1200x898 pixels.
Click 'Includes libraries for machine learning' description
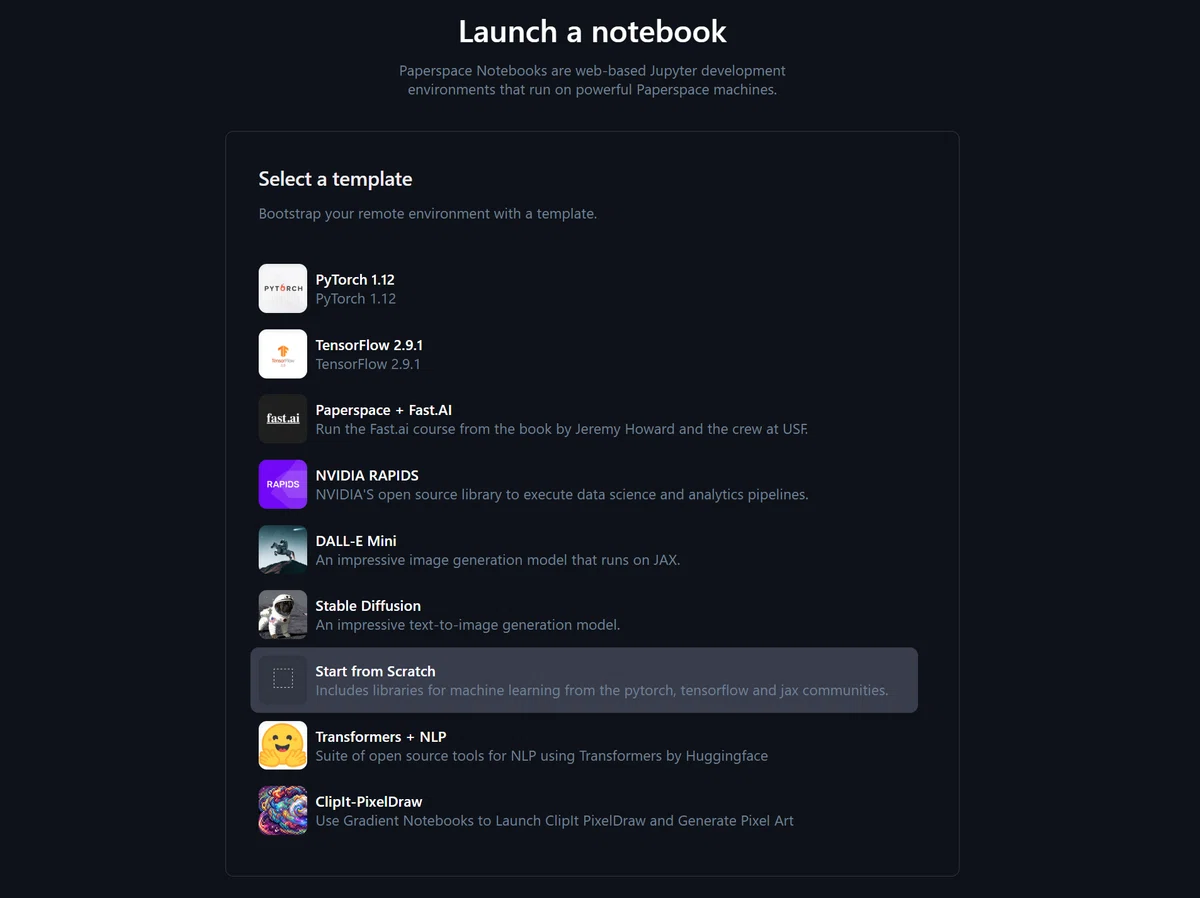[602, 690]
